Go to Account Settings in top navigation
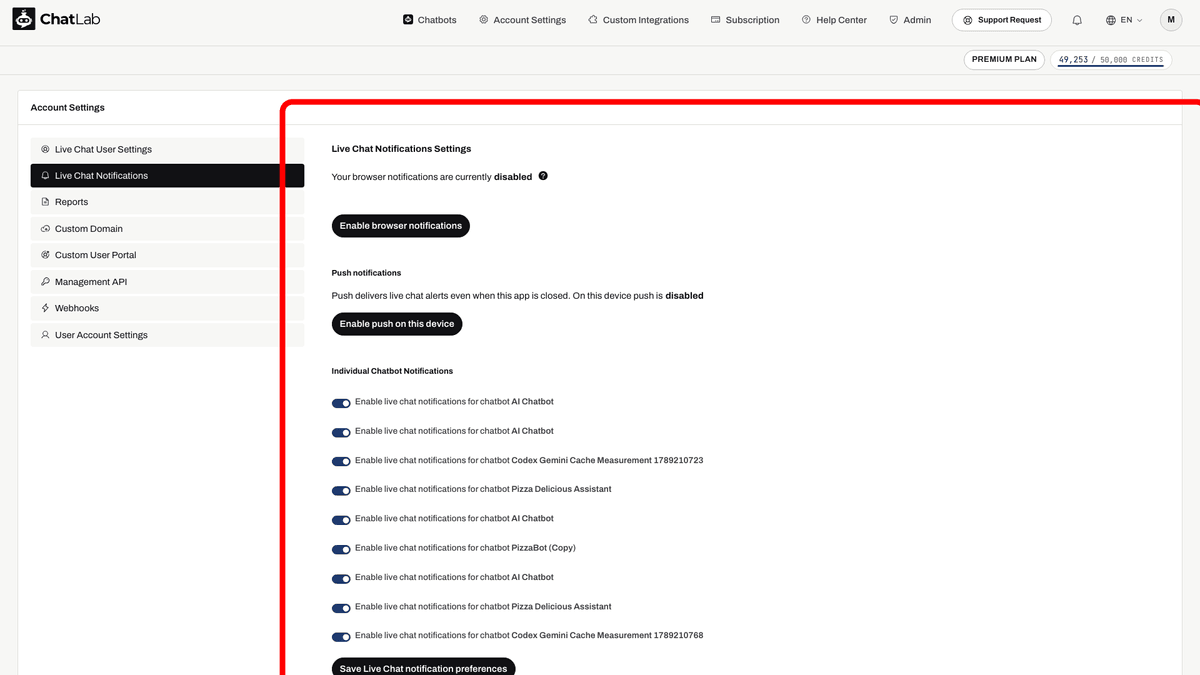The image size is (1200, 675). point(522,20)
